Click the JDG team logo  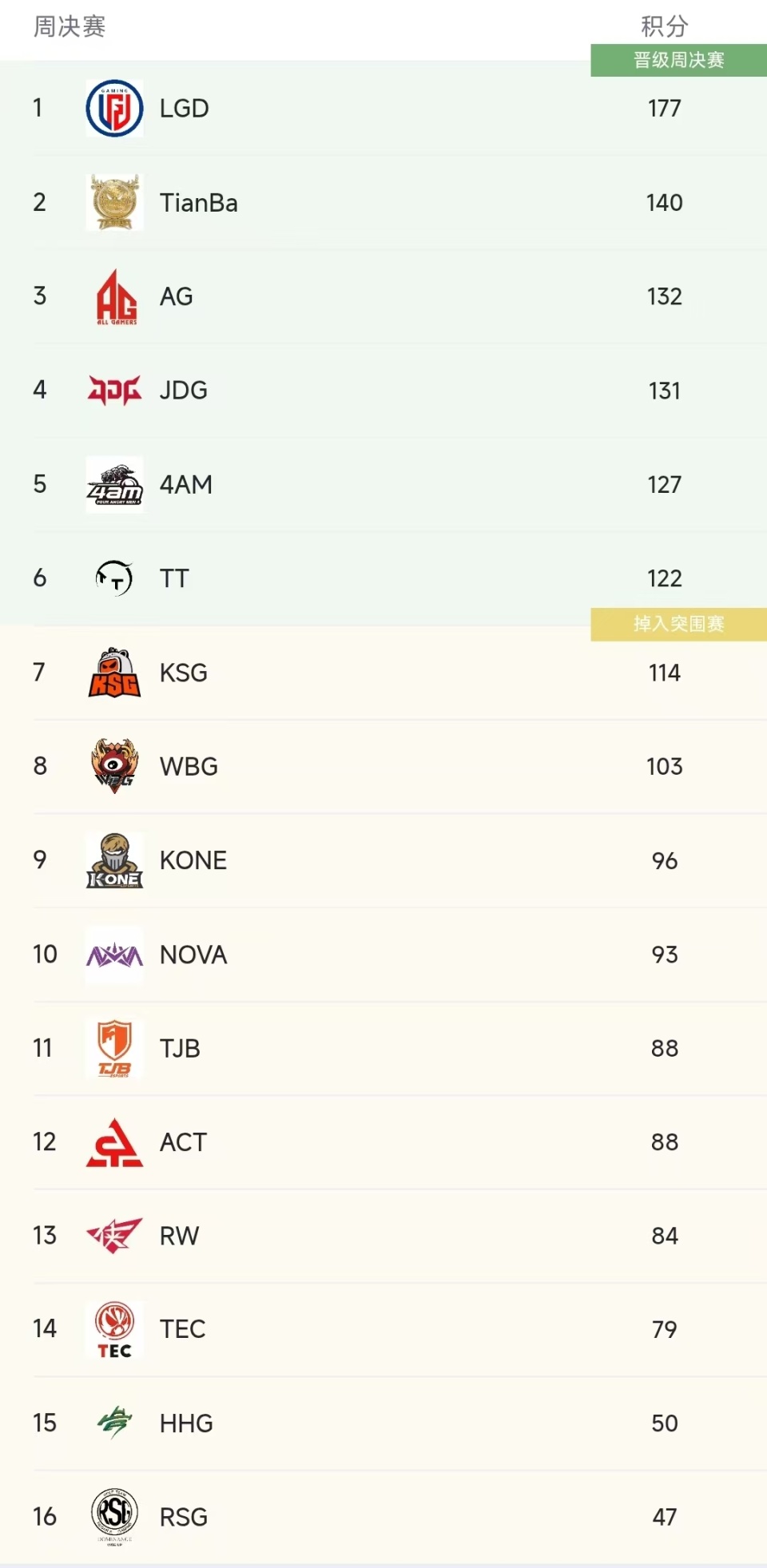pyautogui.click(x=114, y=390)
